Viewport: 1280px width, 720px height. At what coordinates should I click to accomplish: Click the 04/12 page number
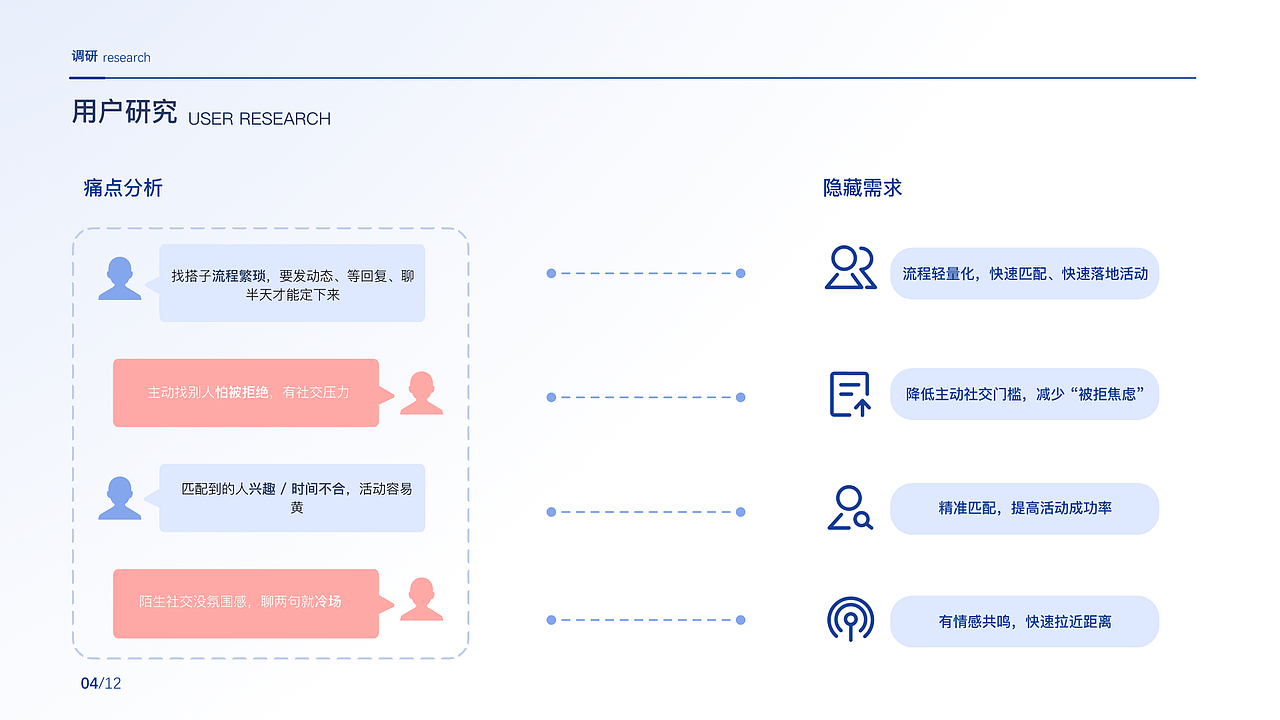point(101,684)
